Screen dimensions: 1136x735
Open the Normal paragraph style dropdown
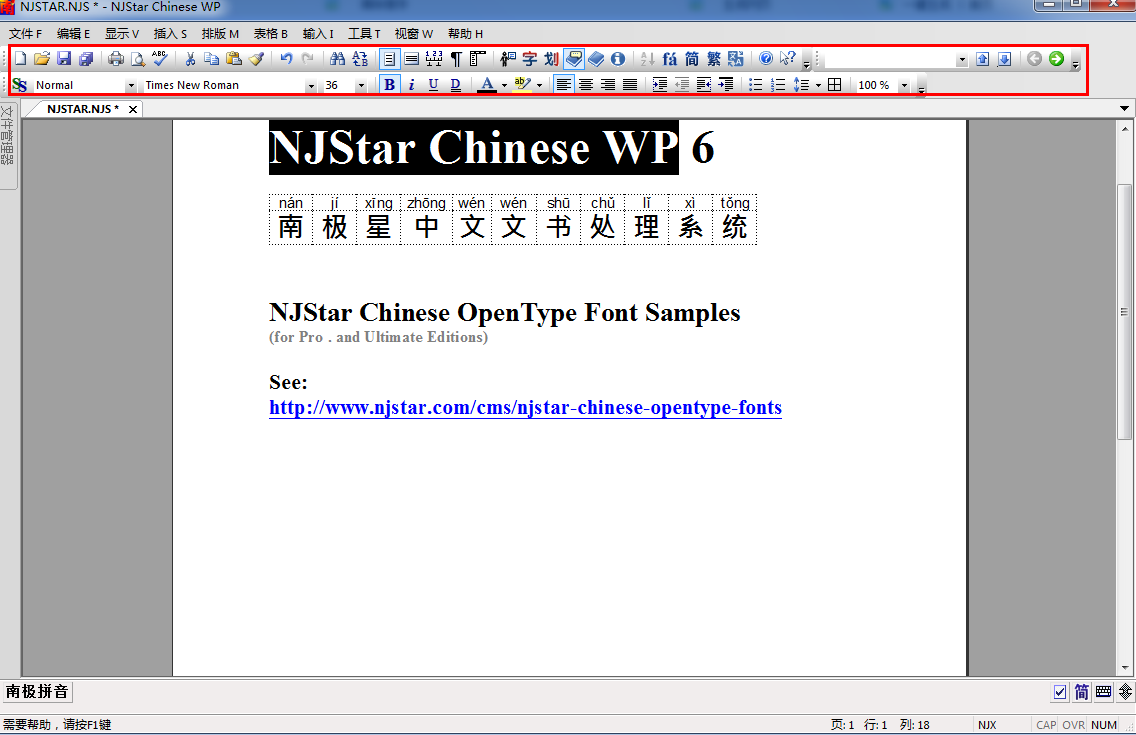click(x=130, y=86)
